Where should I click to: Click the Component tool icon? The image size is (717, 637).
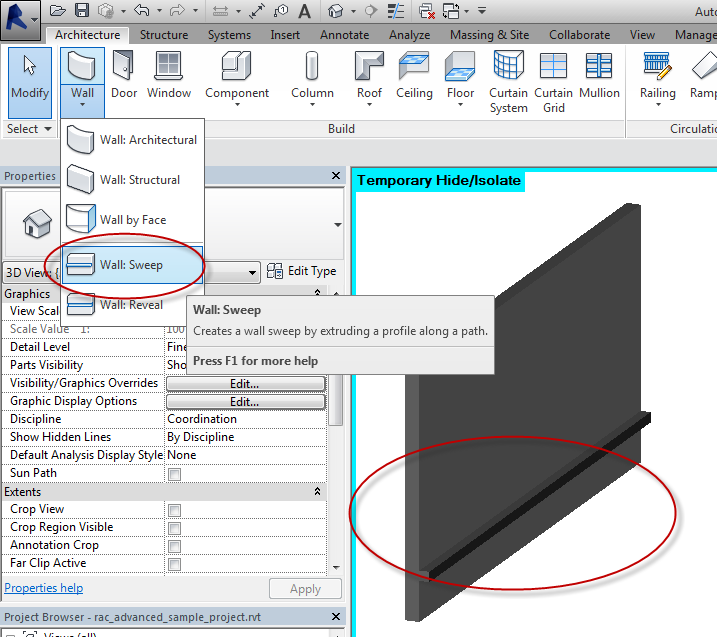tap(236, 66)
